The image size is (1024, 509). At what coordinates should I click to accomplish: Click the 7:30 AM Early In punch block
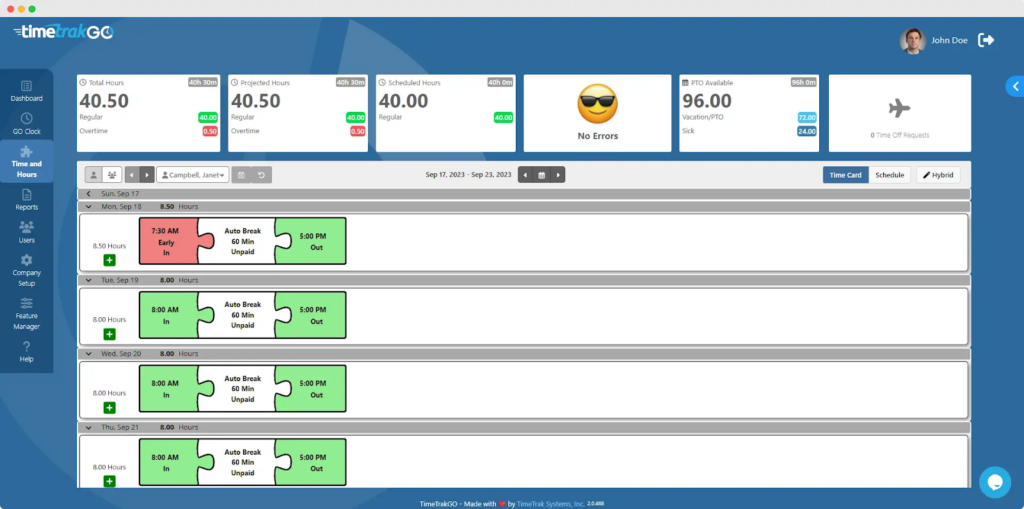(166, 241)
